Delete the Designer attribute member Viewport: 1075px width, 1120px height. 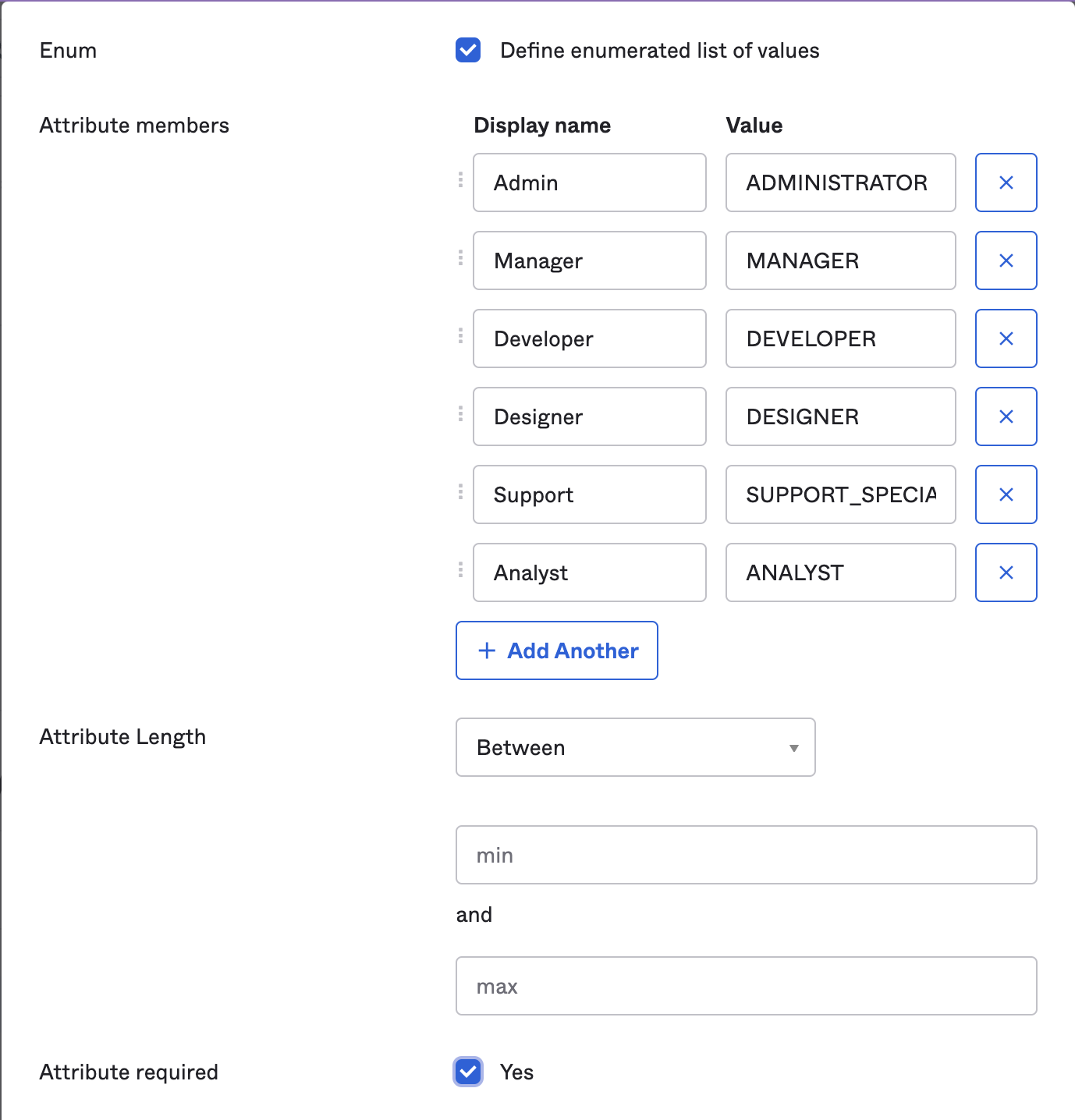(1006, 416)
